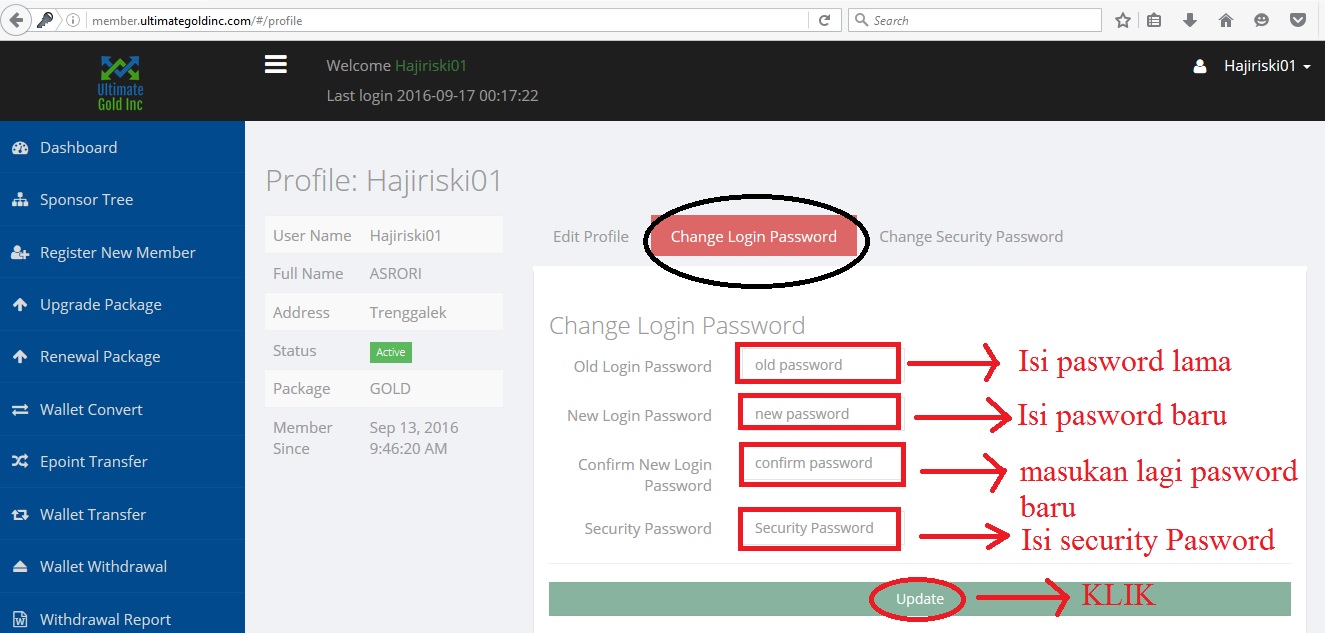Screen dimensions: 1325x633
Task: Click the Update button
Action: point(917,598)
